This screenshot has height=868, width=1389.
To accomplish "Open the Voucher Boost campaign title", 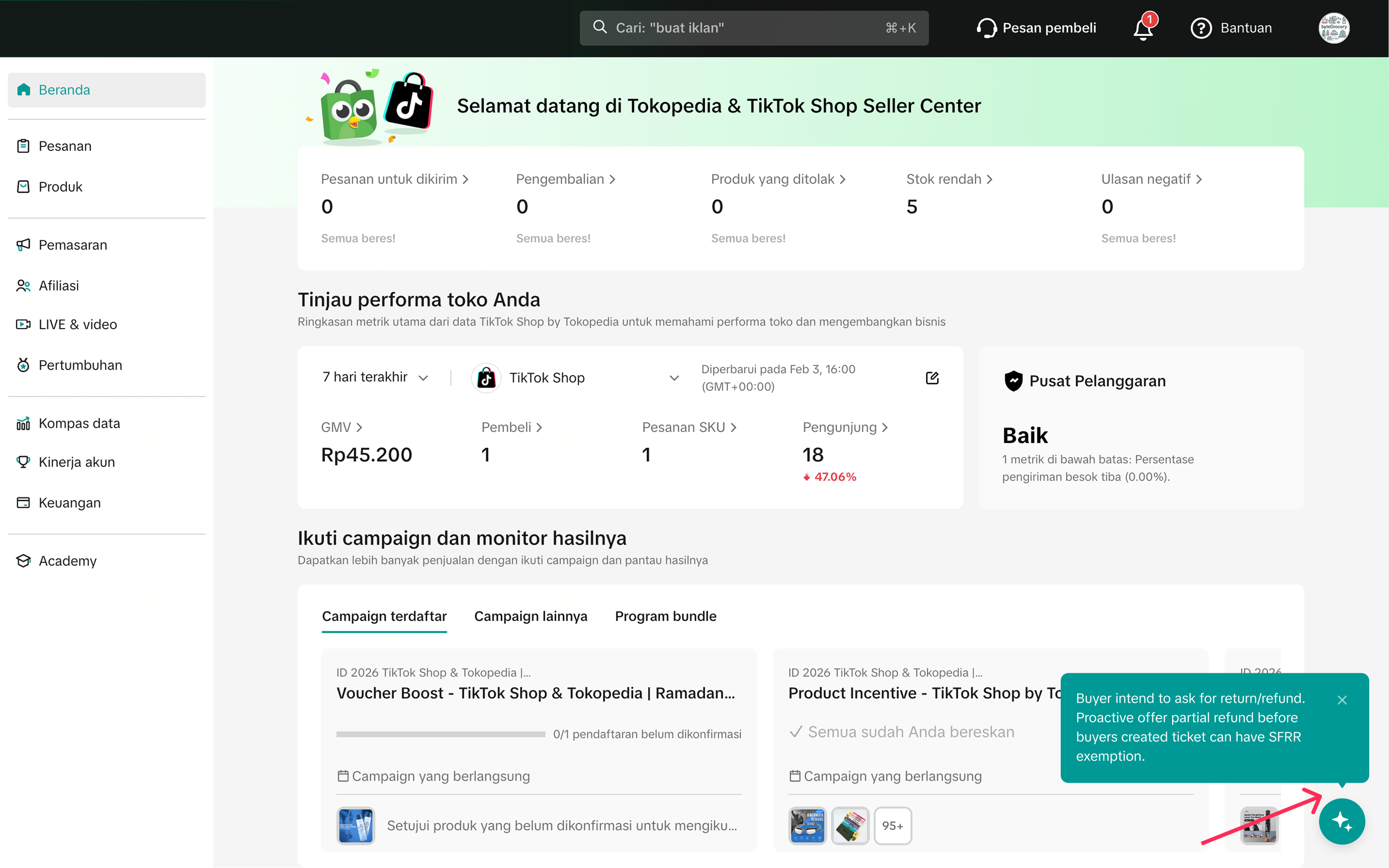I will point(536,694).
